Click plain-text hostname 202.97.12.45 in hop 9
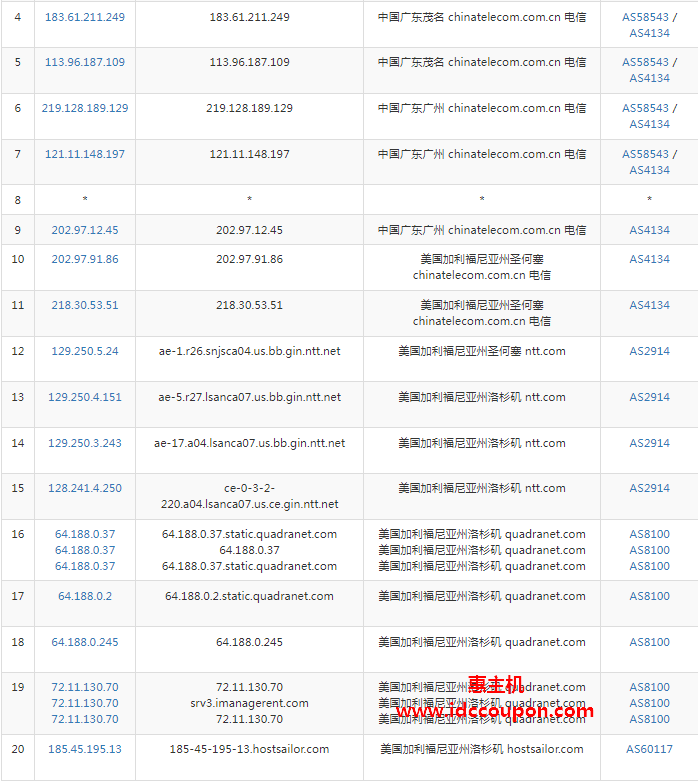This screenshot has width=698, height=782. (x=249, y=230)
